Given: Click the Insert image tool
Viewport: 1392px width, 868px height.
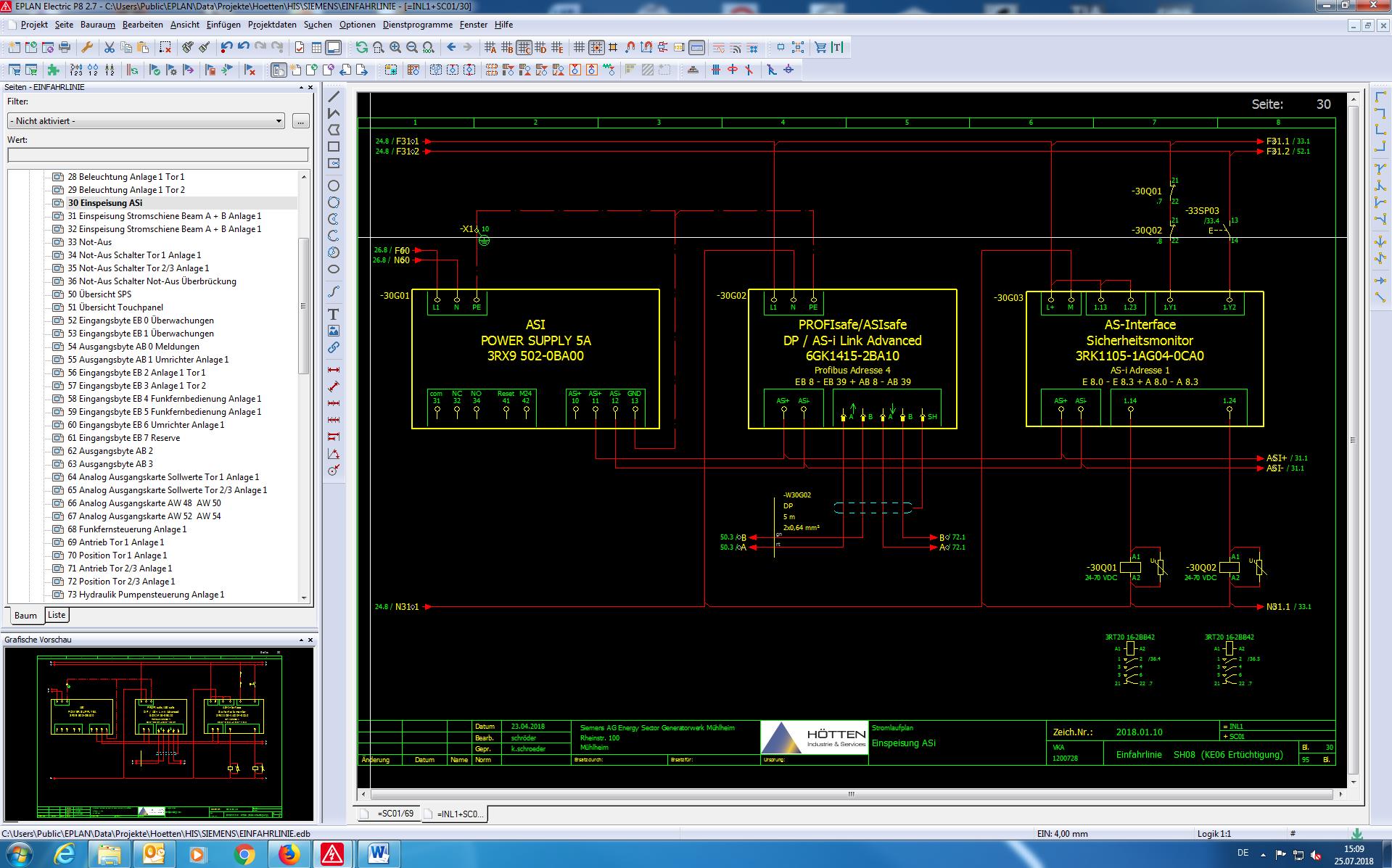Looking at the screenshot, I should click(334, 331).
